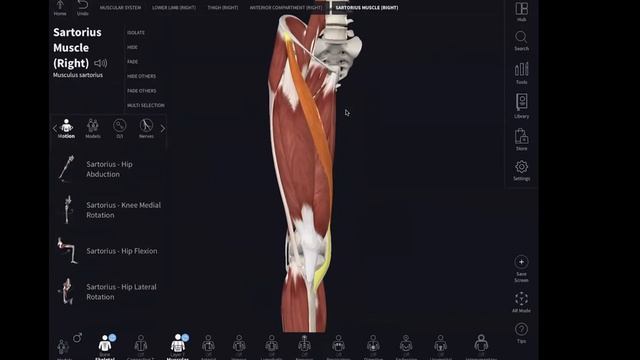640x360 pixels.
Task: Show more tabs with right chevron
Action: [162, 129]
